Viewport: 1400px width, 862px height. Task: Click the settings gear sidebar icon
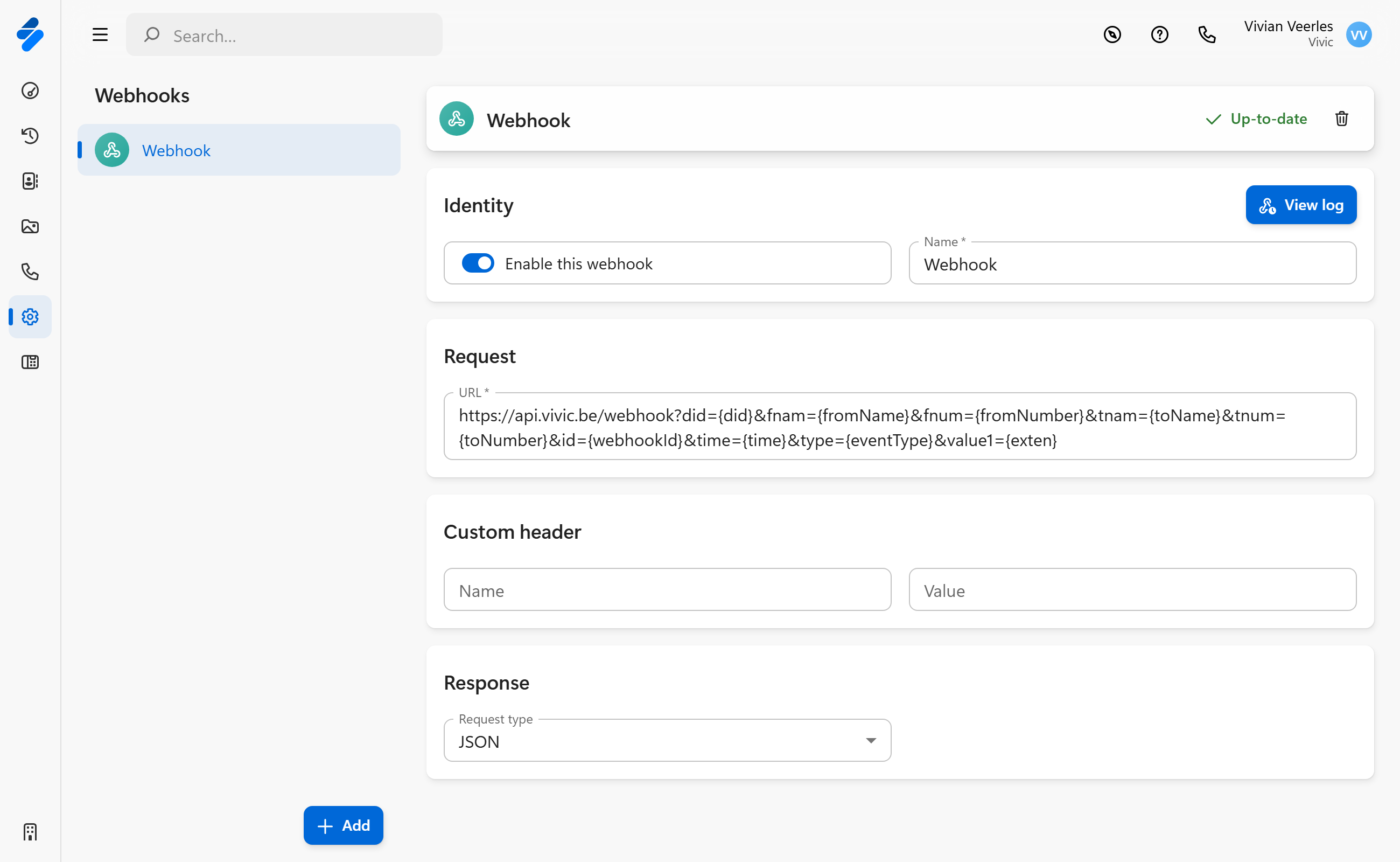pos(30,316)
